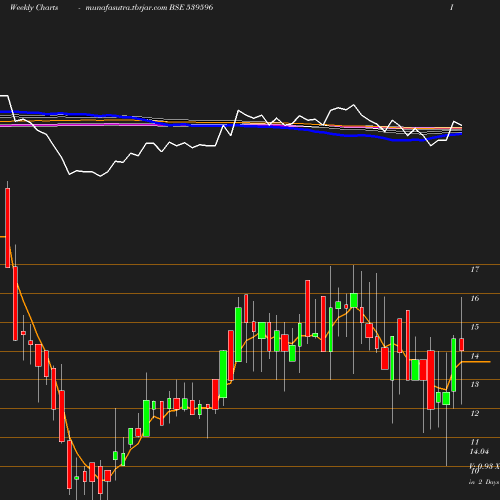Click the '15' price axis label
500x500 pixels.
pos(475,327)
